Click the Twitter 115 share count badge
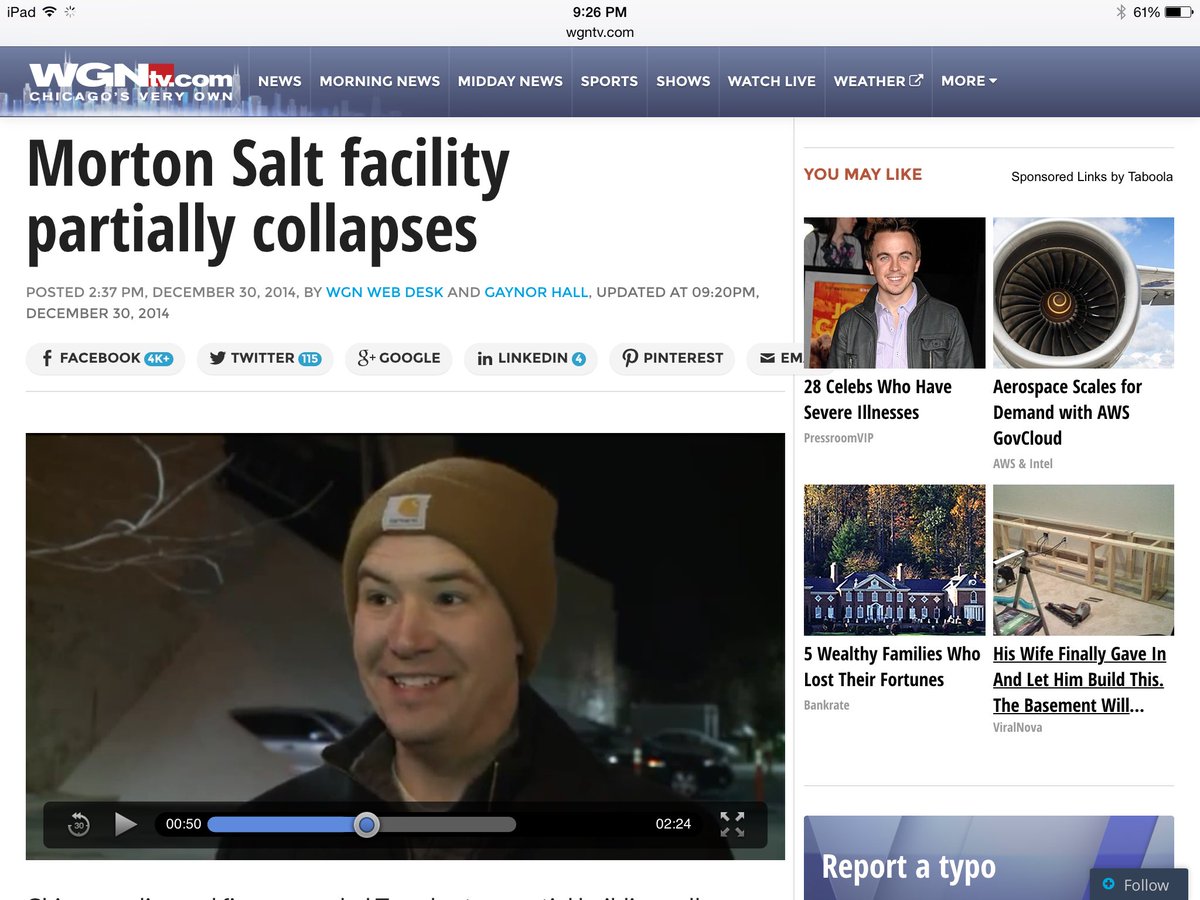Viewport: 1200px width, 900px height. [x=310, y=359]
